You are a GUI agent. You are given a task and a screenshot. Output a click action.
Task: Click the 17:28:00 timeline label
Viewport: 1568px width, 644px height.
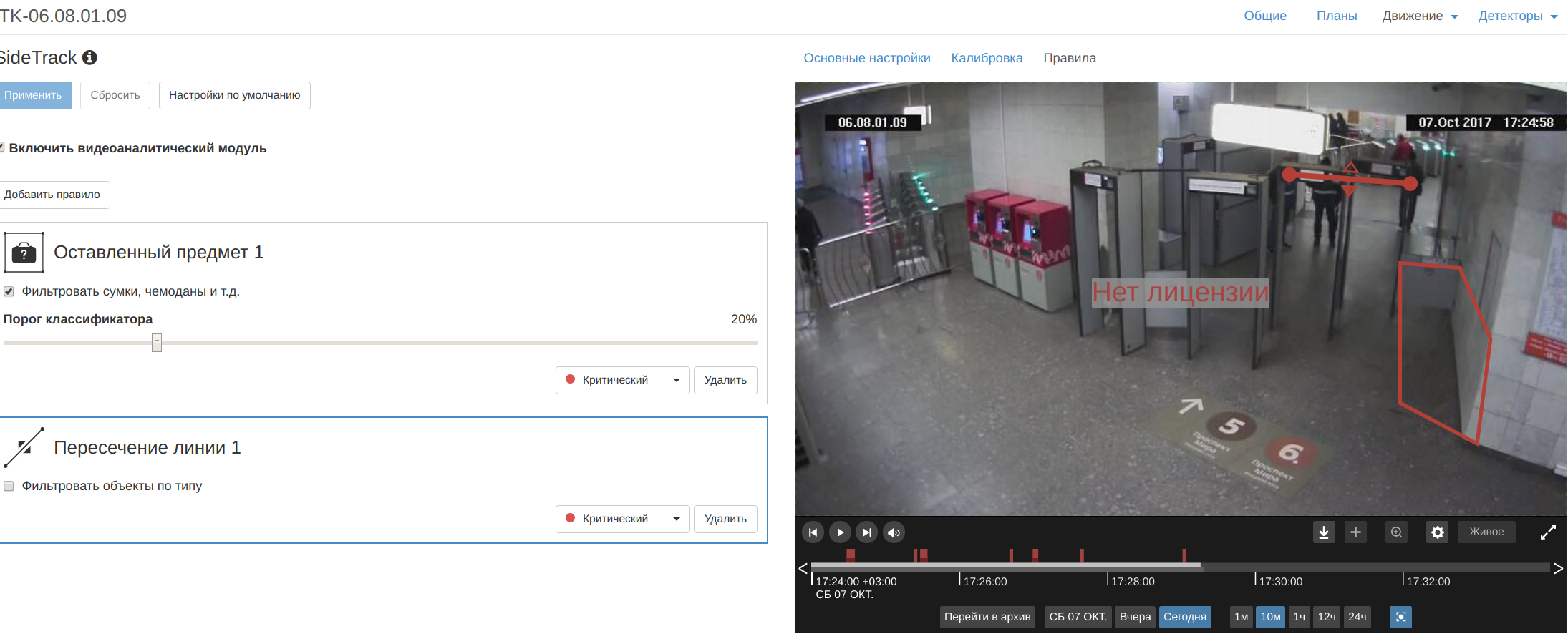tap(1133, 582)
